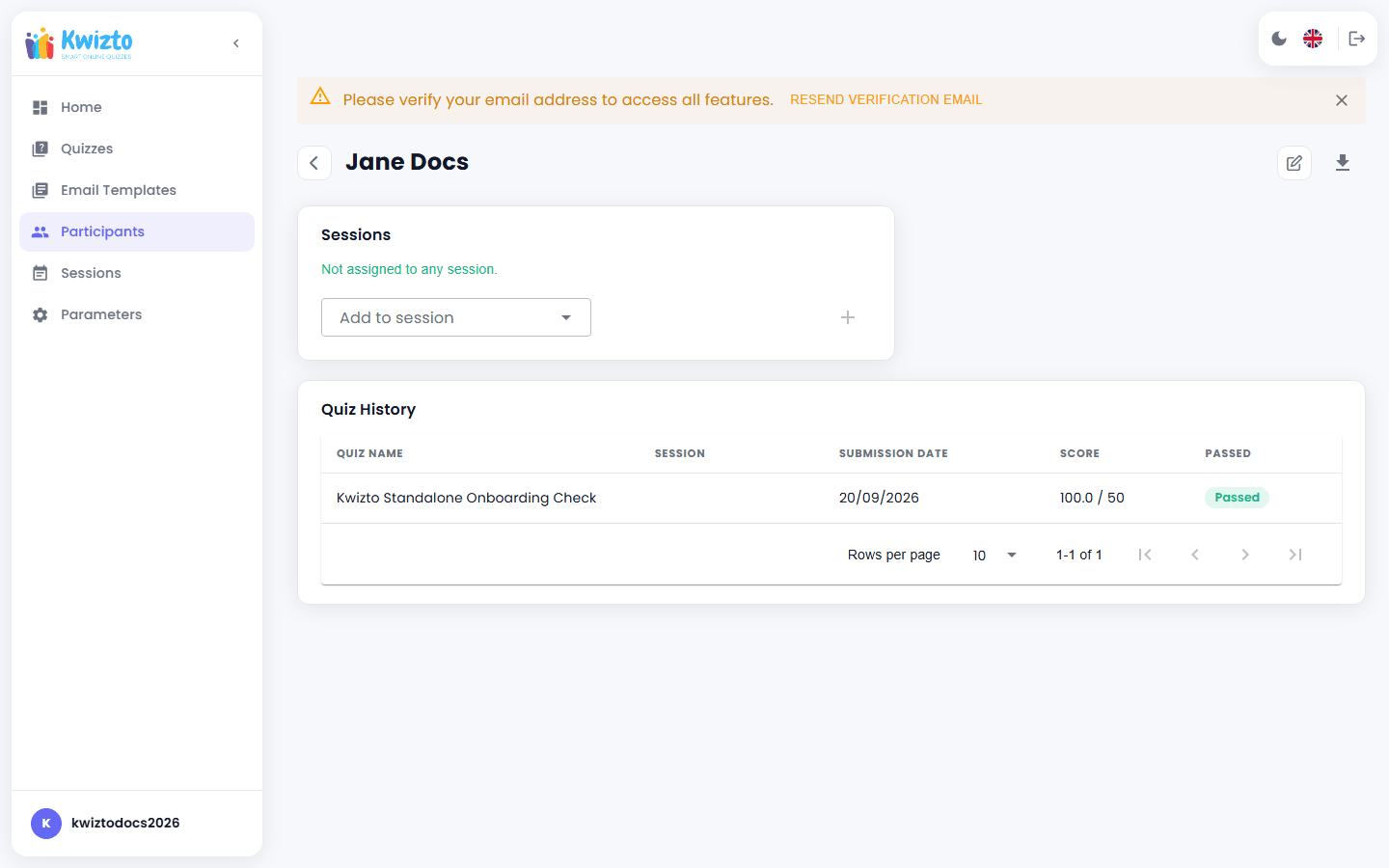
Task: Sort by Score column header
Action: coord(1079,453)
